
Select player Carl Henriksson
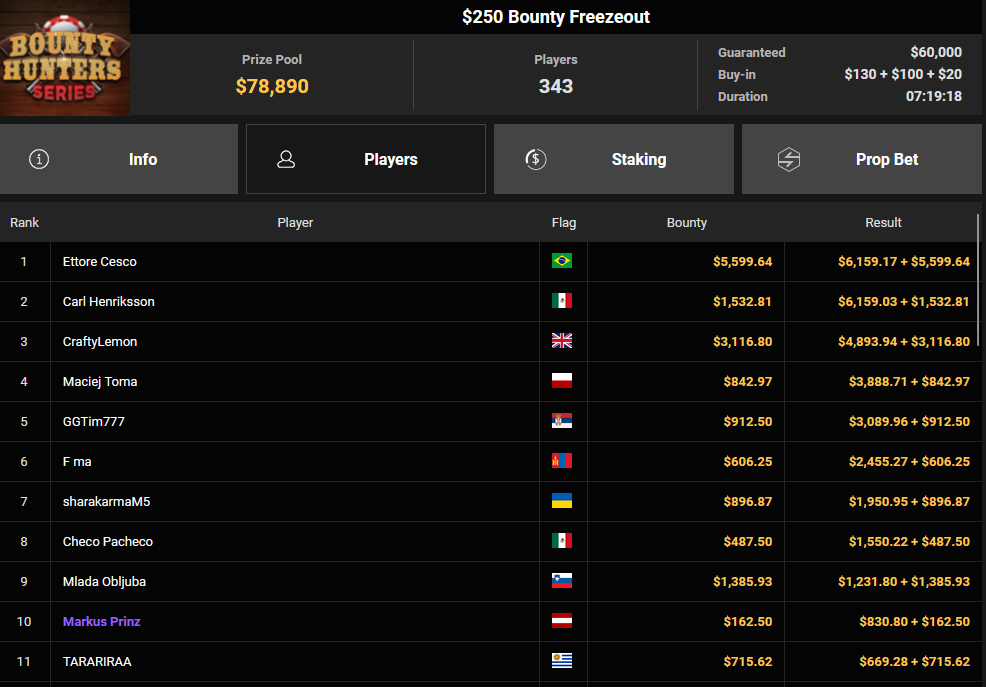point(108,301)
